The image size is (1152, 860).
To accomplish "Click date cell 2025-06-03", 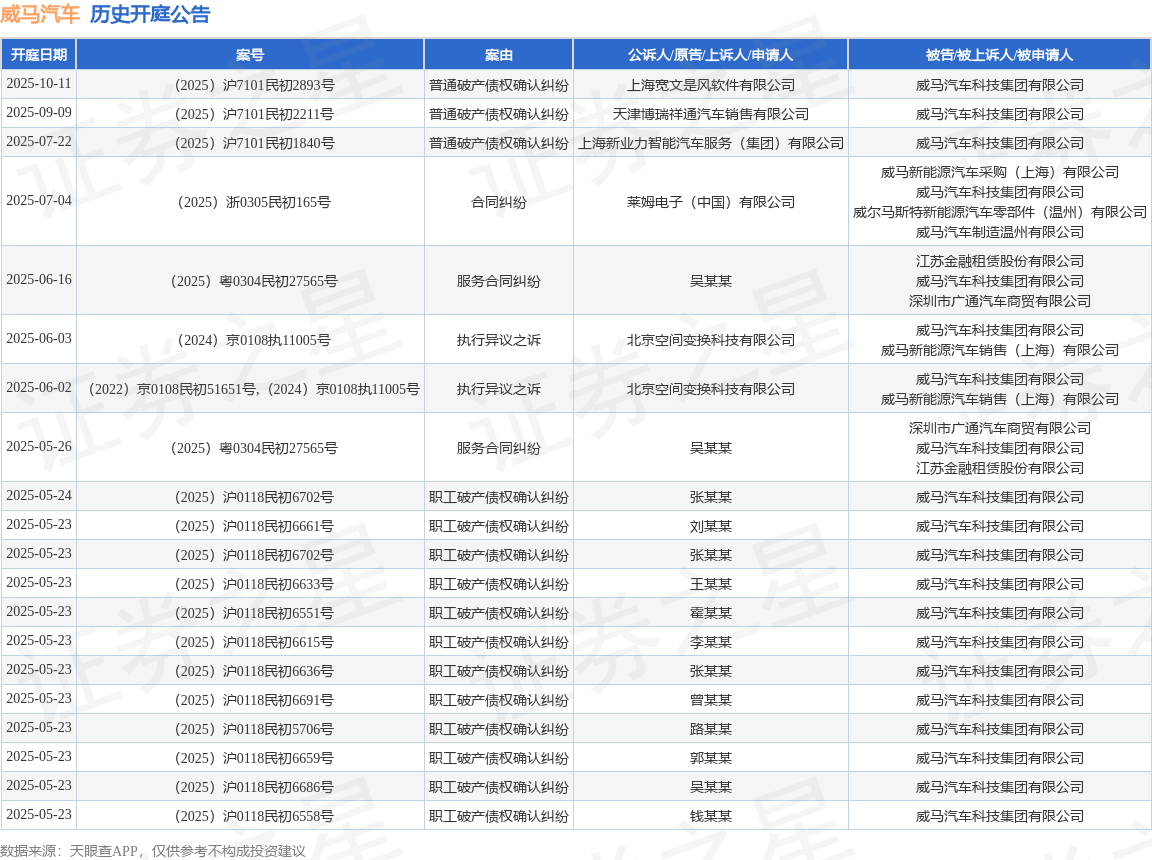I will pos(39,339).
